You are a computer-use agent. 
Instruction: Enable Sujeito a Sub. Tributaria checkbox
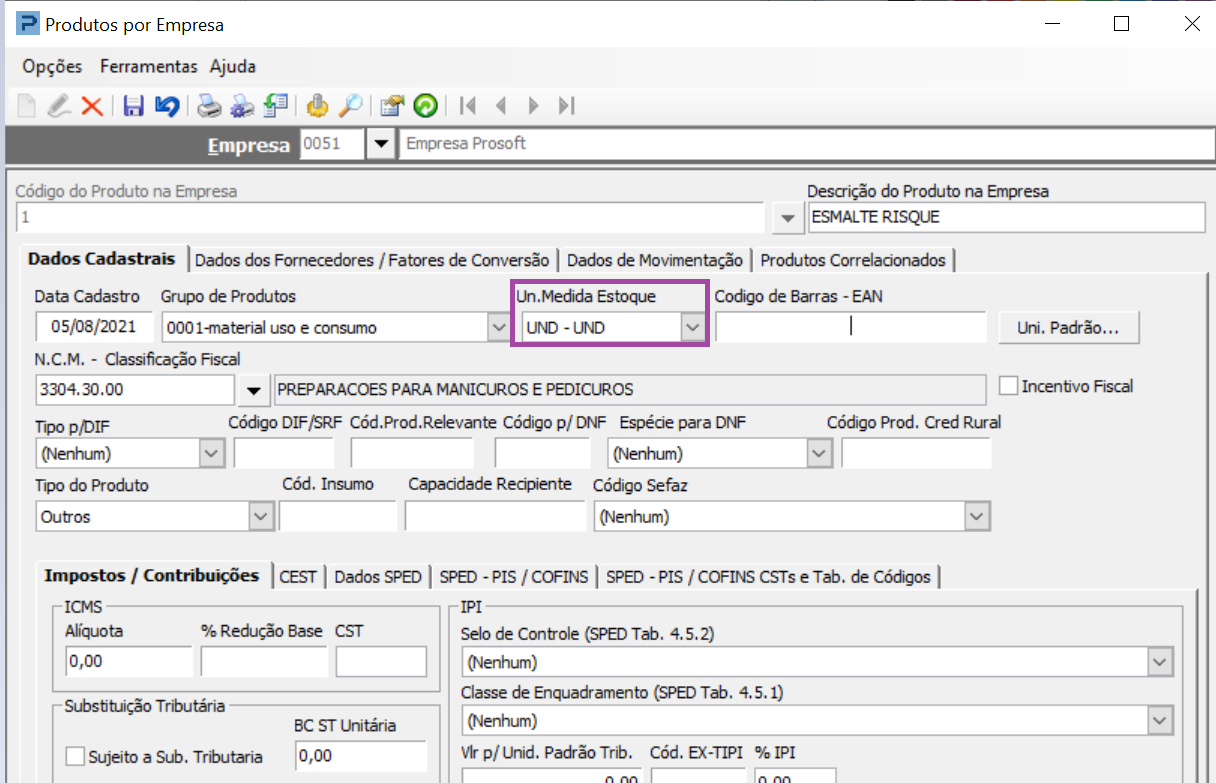click(x=75, y=757)
